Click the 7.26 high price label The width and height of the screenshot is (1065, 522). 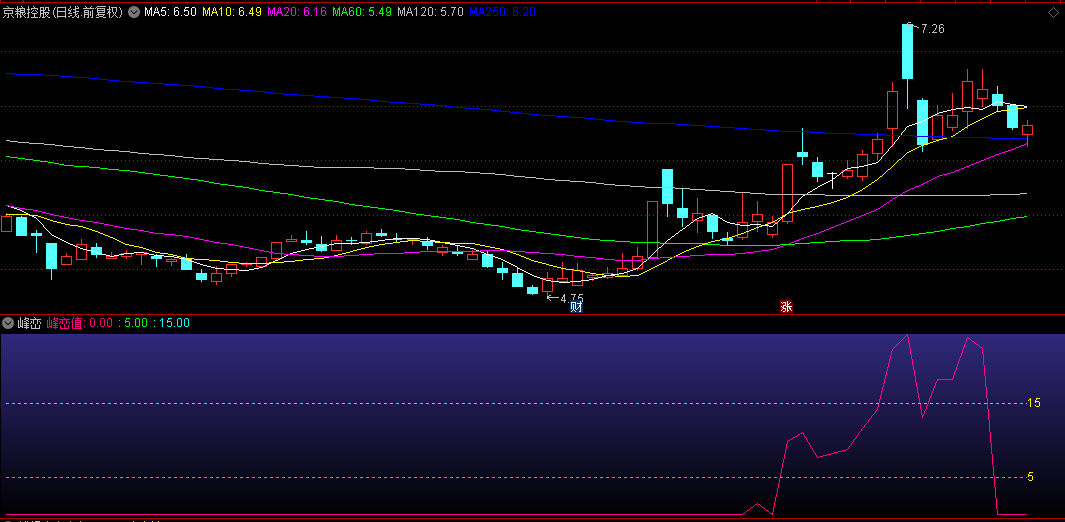click(x=932, y=29)
